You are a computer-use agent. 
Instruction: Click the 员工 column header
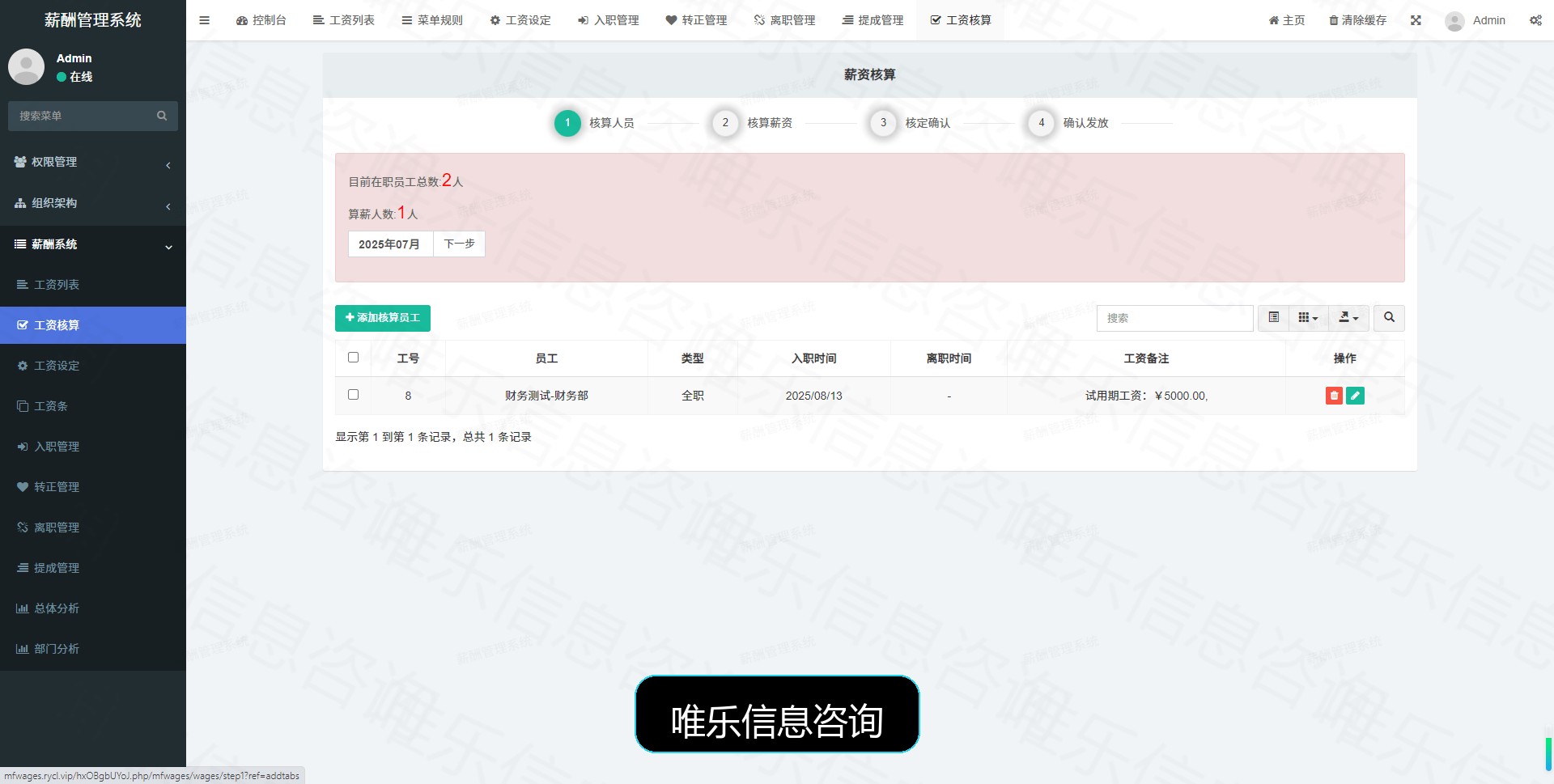[x=546, y=358]
